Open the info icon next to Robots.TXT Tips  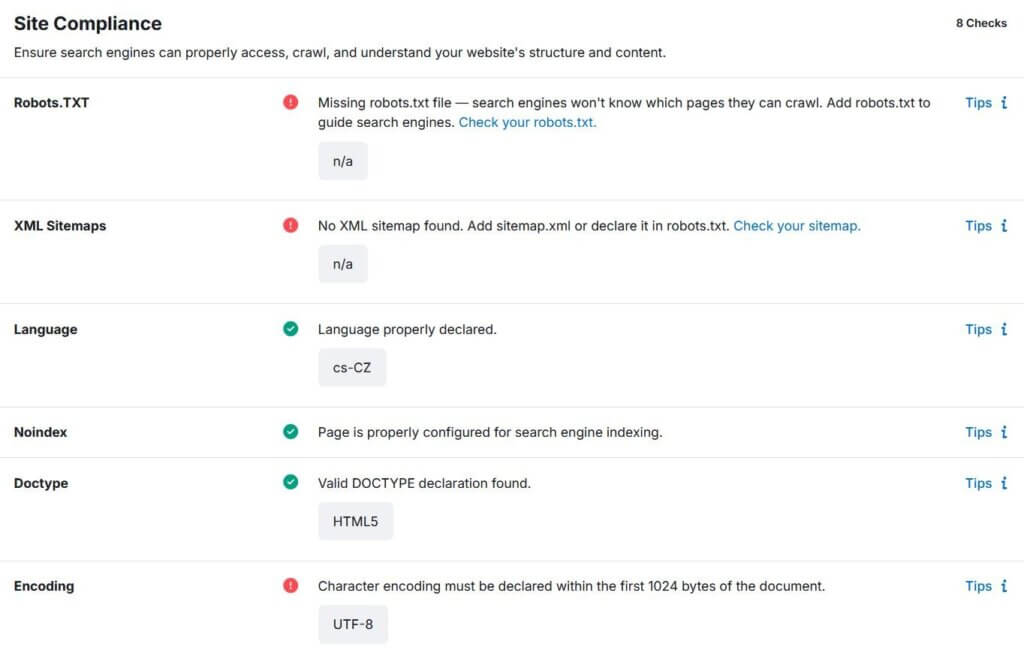click(1004, 102)
